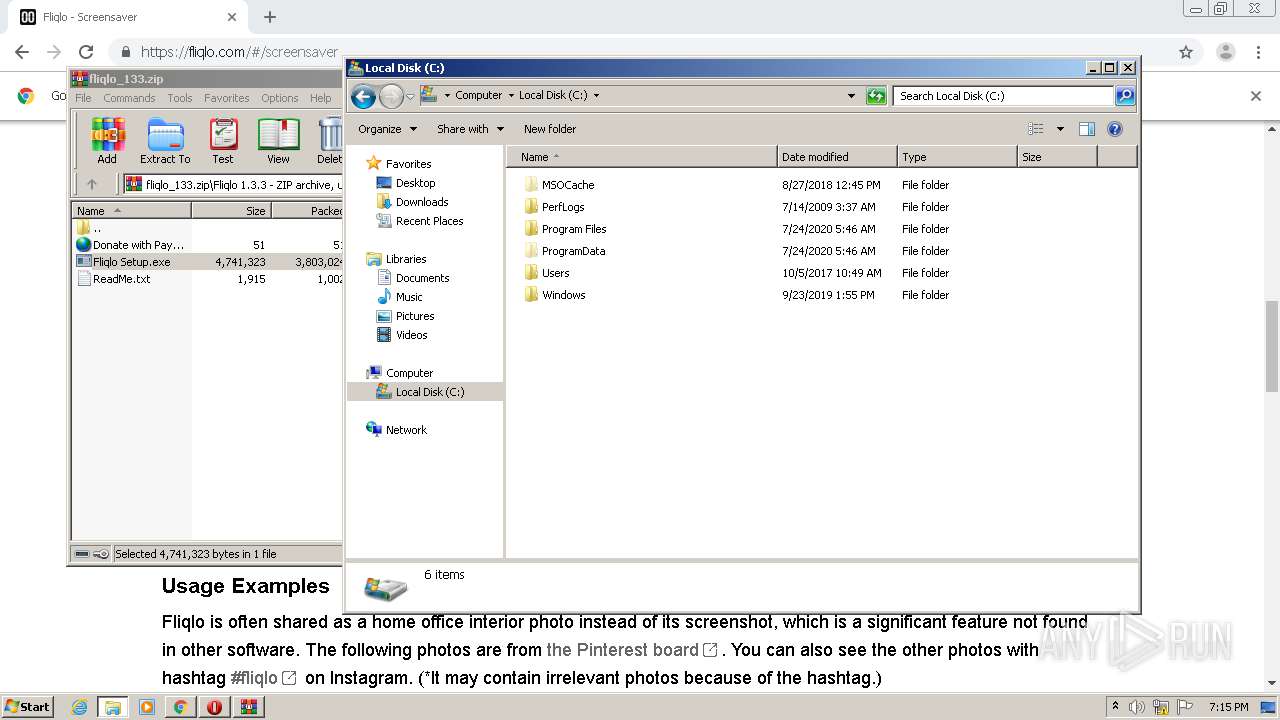Open the Chrome profile avatar icon

[1226, 52]
